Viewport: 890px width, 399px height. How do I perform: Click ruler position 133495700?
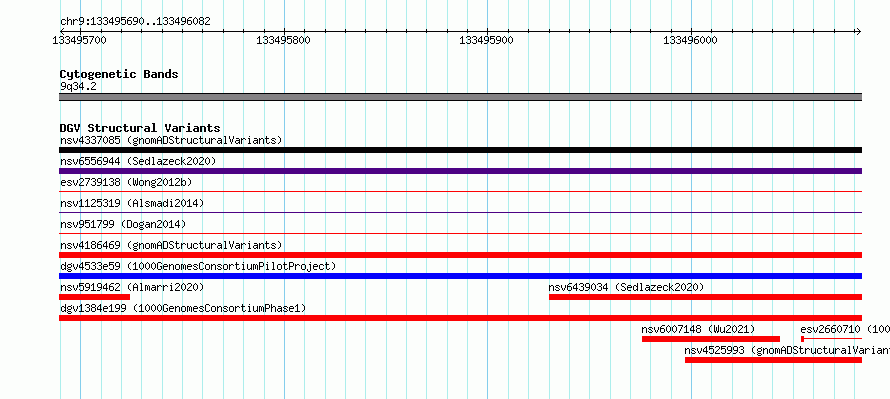pos(79,40)
